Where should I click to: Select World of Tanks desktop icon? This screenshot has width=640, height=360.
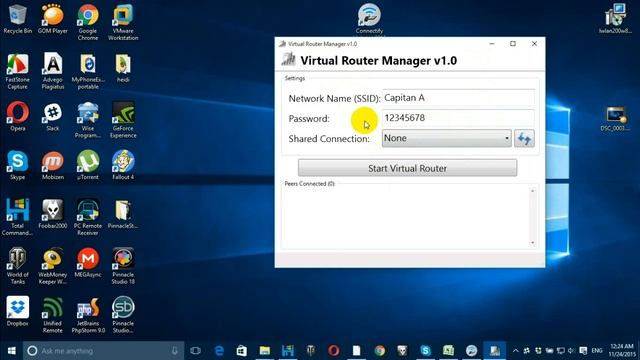18,266
